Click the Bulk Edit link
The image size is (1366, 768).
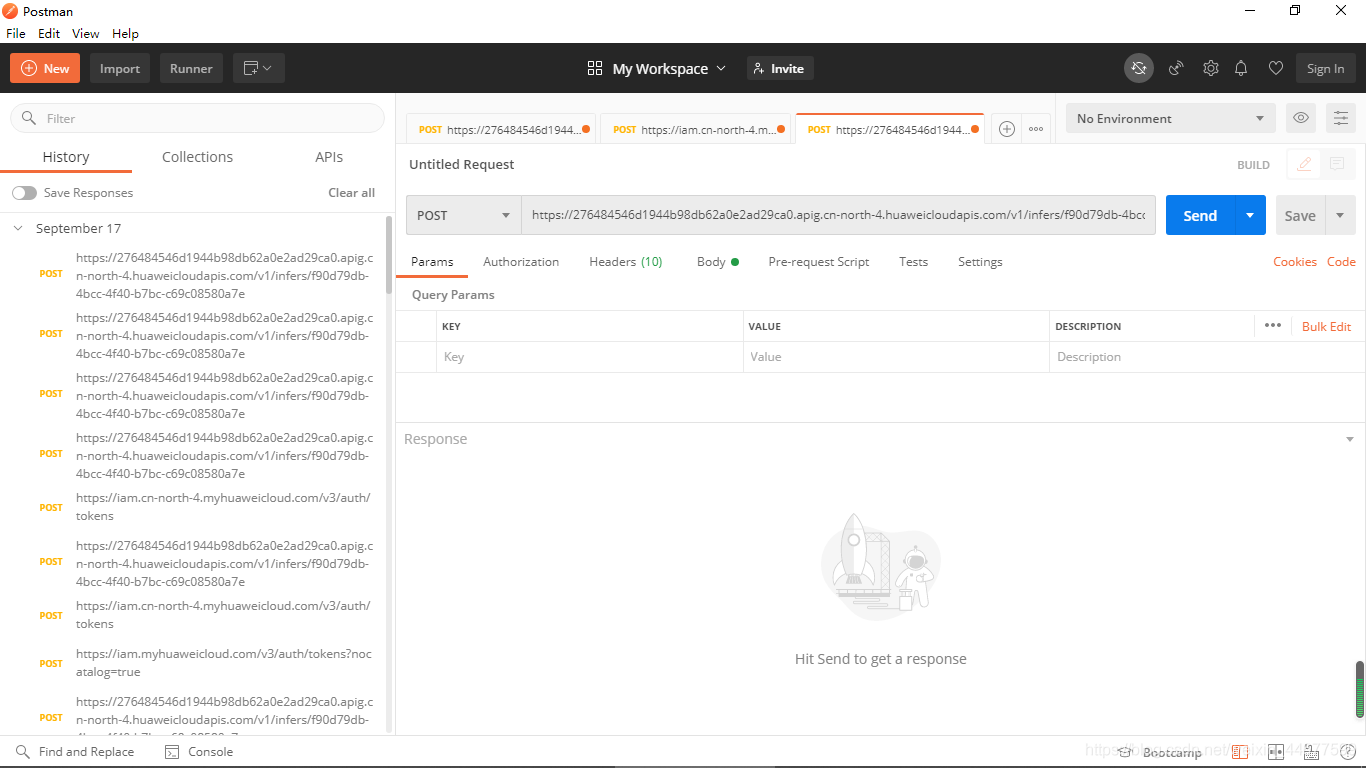pyautogui.click(x=1326, y=326)
